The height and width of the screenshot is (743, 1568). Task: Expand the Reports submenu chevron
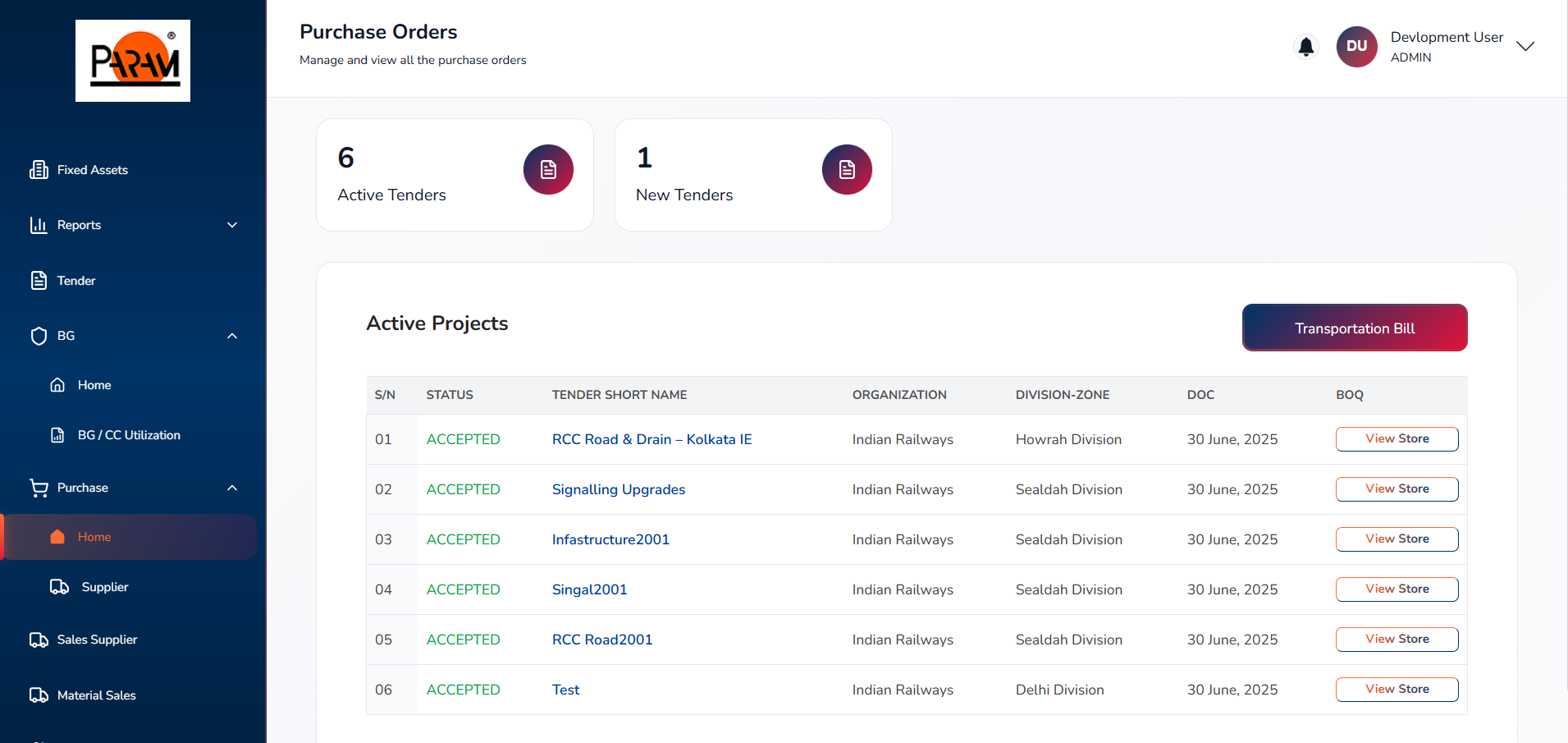(x=232, y=225)
